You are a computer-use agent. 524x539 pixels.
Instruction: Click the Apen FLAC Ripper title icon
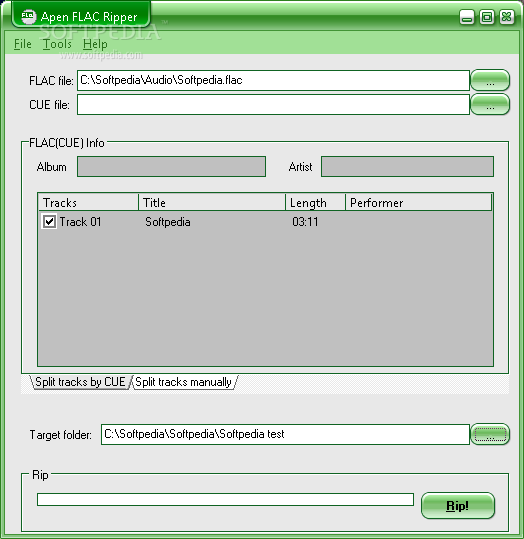point(28,16)
